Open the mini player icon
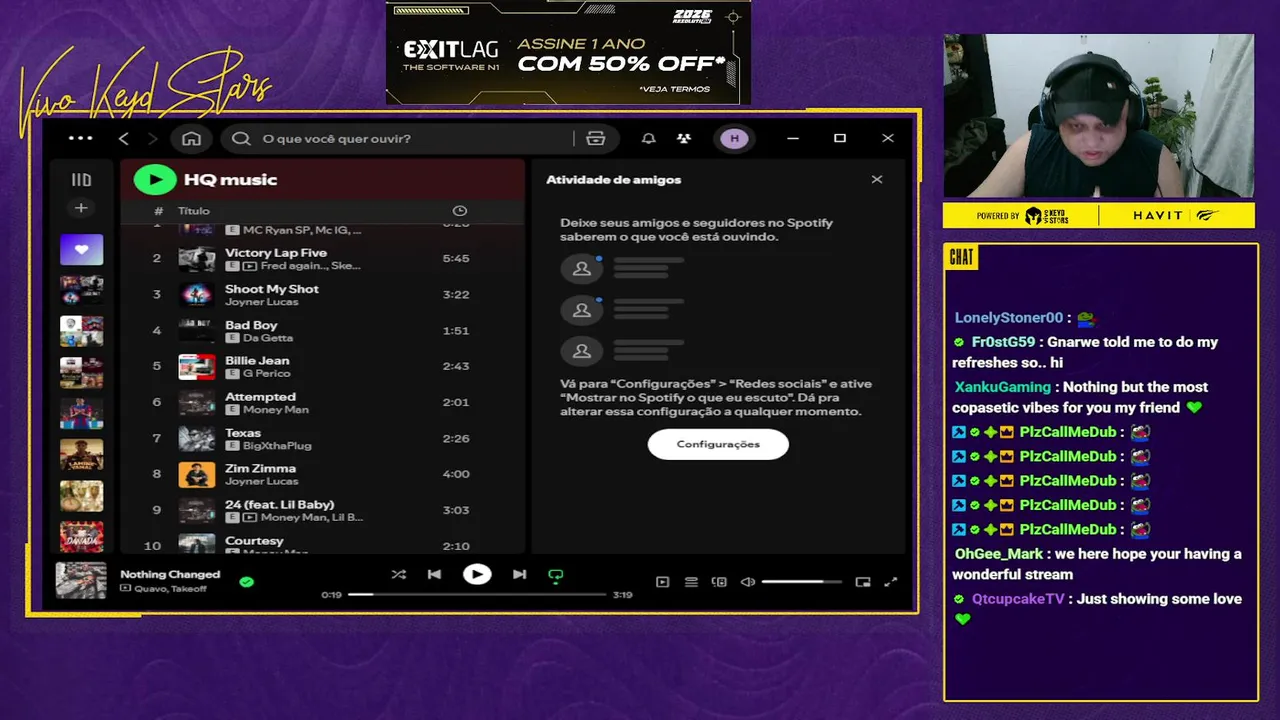Image resolution: width=1280 pixels, height=720 pixels. coord(863,582)
